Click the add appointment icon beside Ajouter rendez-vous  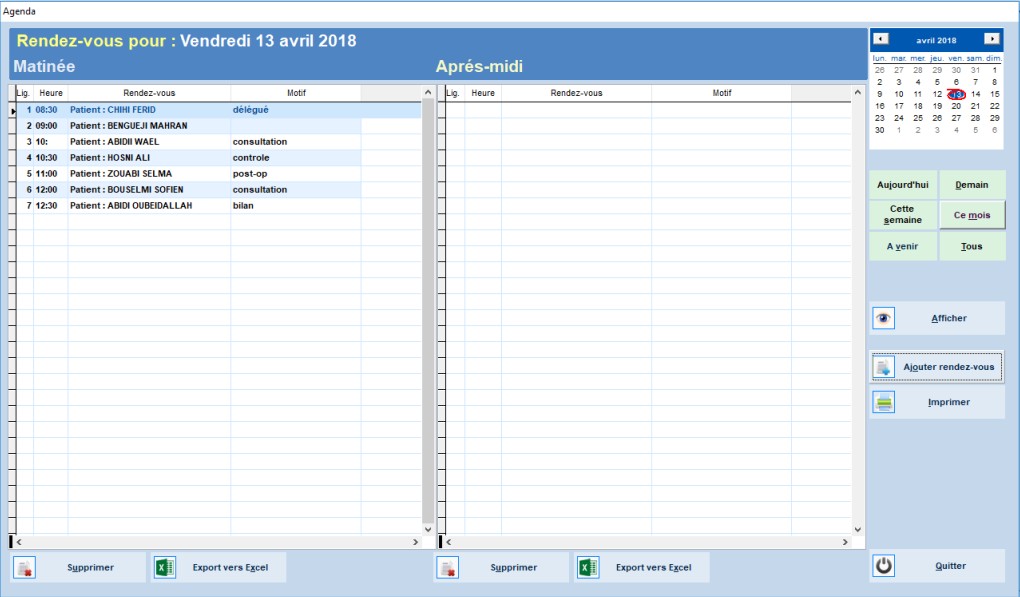[x=884, y=367]
